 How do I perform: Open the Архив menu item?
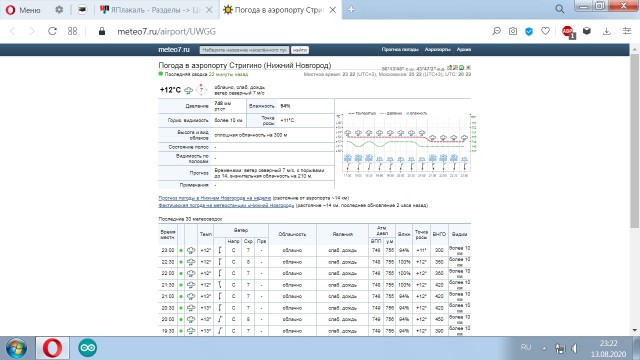click(x=464, y=49)
